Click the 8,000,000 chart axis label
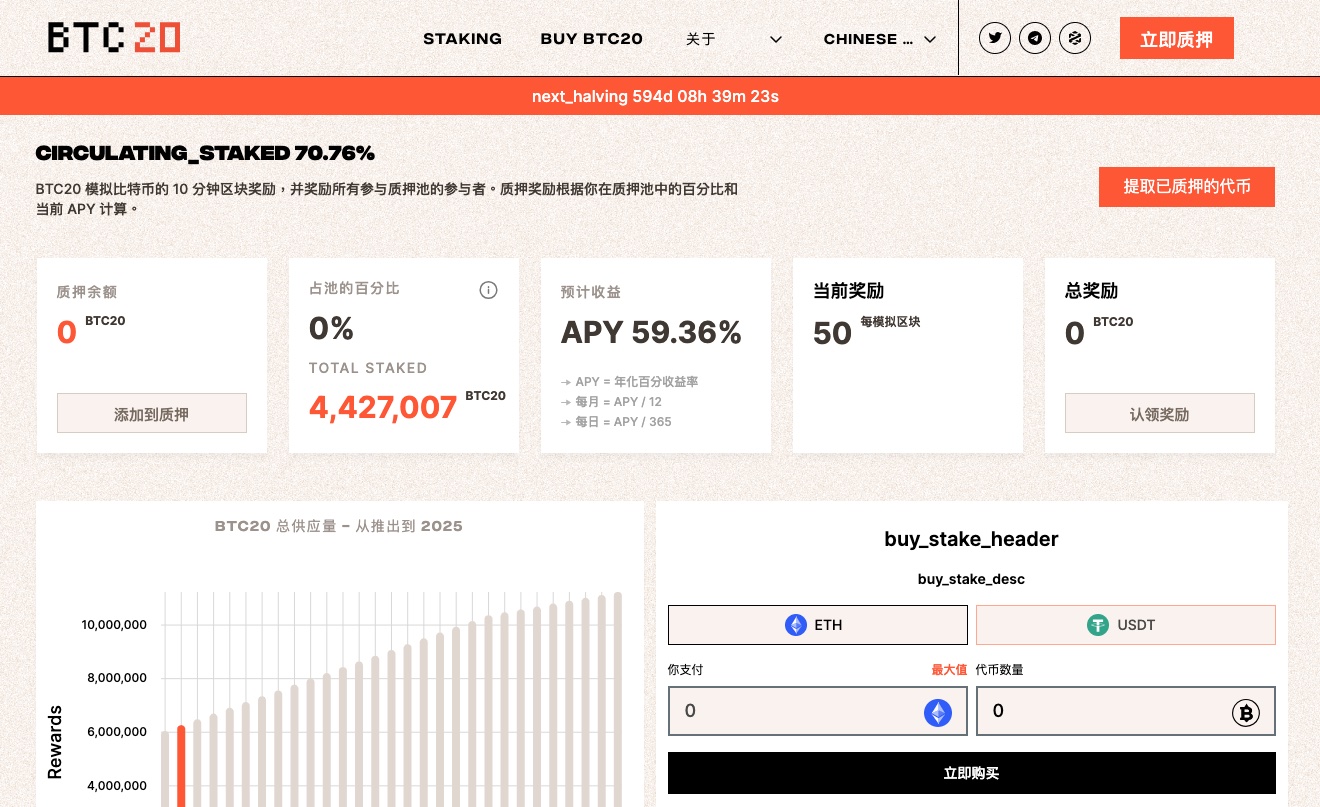Image resolution: width=1320 pixels, height=807 pixels. 117,678
